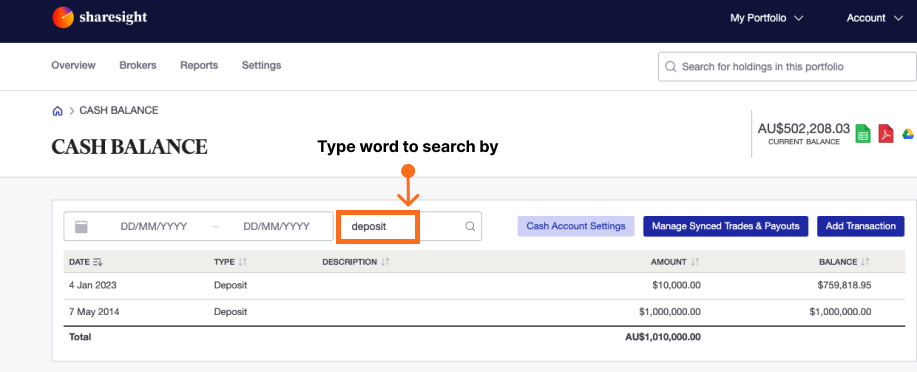This screenshot has height=372, width=917.
Task: Switch to Reports tab
Action: click(x=199, y=66)
